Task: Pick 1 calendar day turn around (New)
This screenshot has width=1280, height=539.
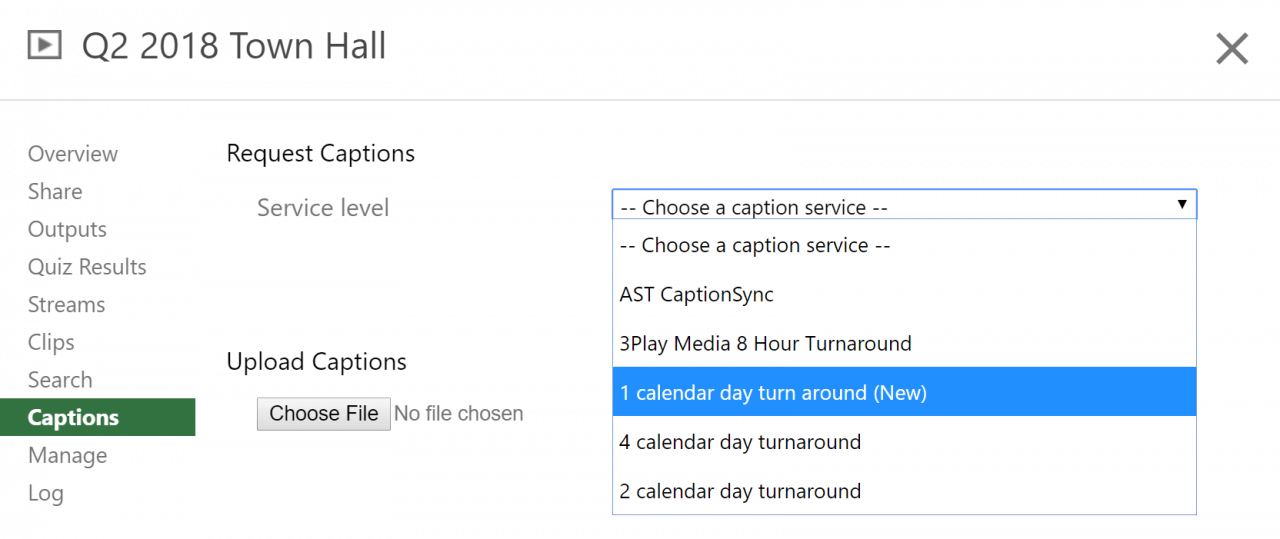Action: (773, 393)
